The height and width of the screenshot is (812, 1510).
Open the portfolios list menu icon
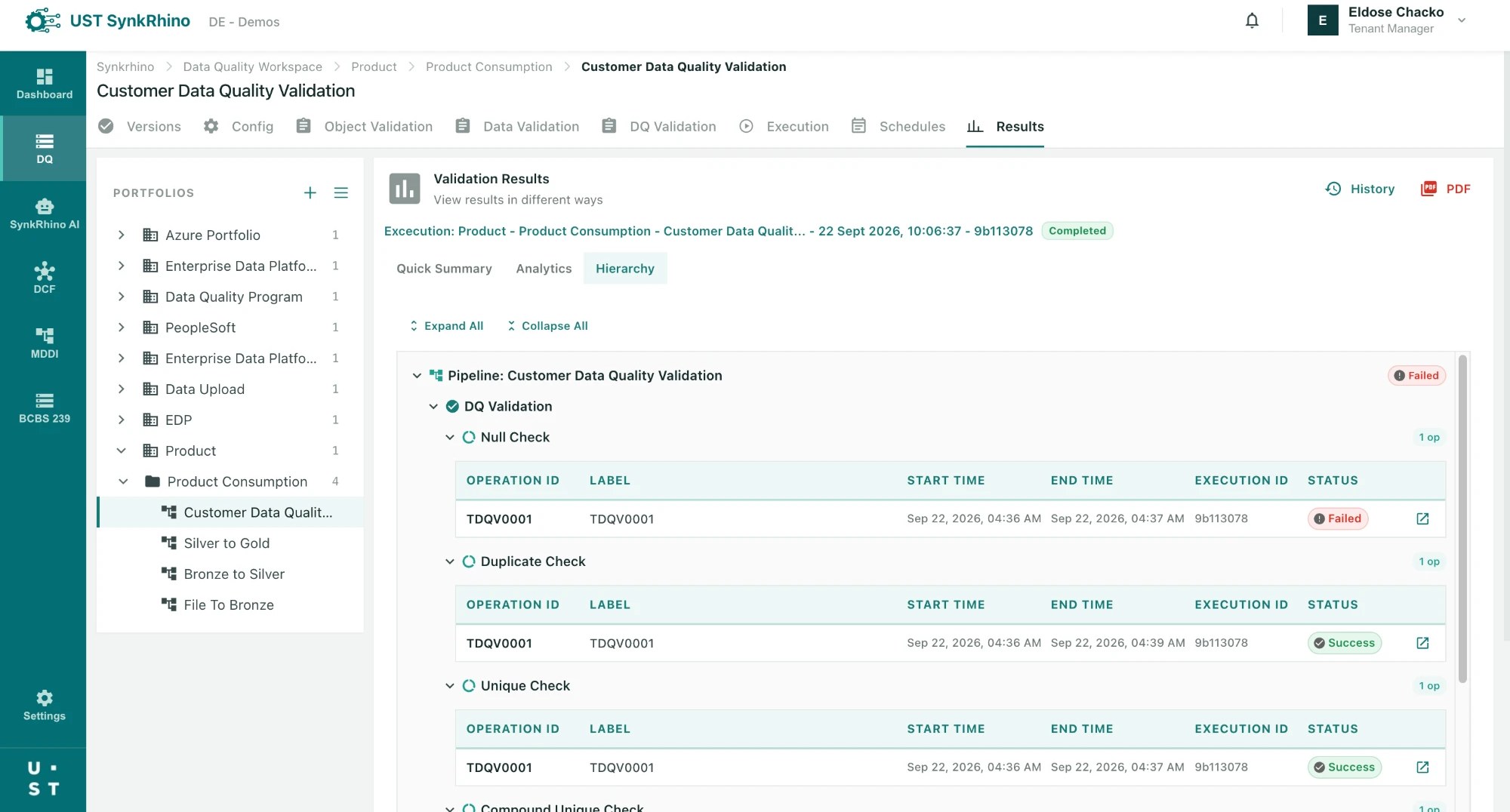click(x=341, y=193)
